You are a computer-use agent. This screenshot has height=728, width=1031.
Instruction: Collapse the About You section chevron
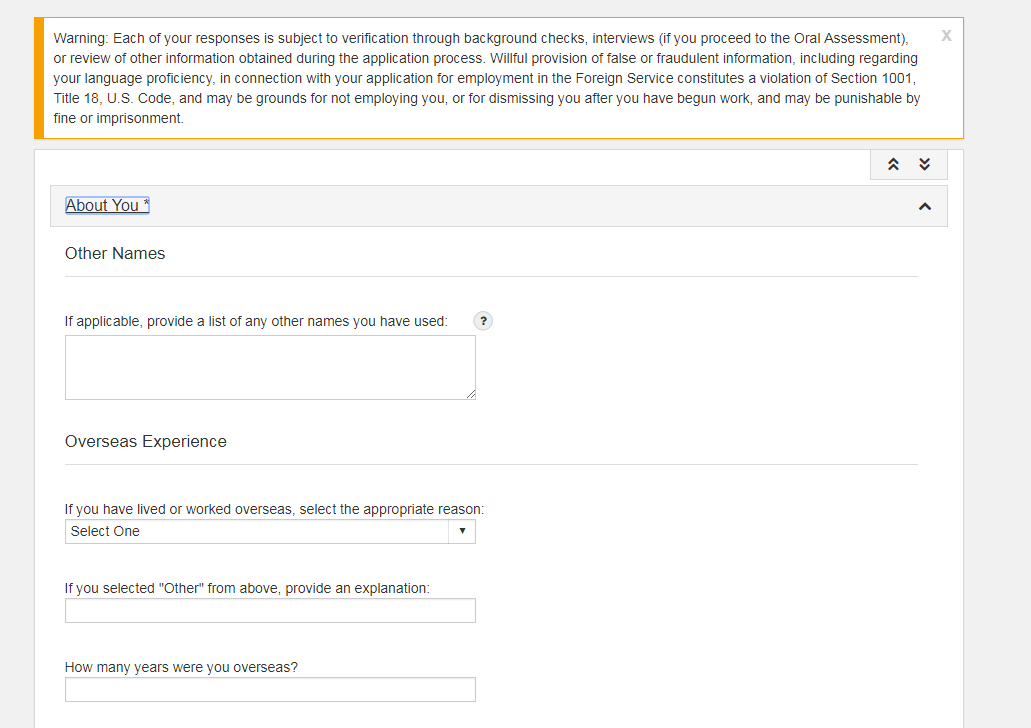[x=925, y=206]
